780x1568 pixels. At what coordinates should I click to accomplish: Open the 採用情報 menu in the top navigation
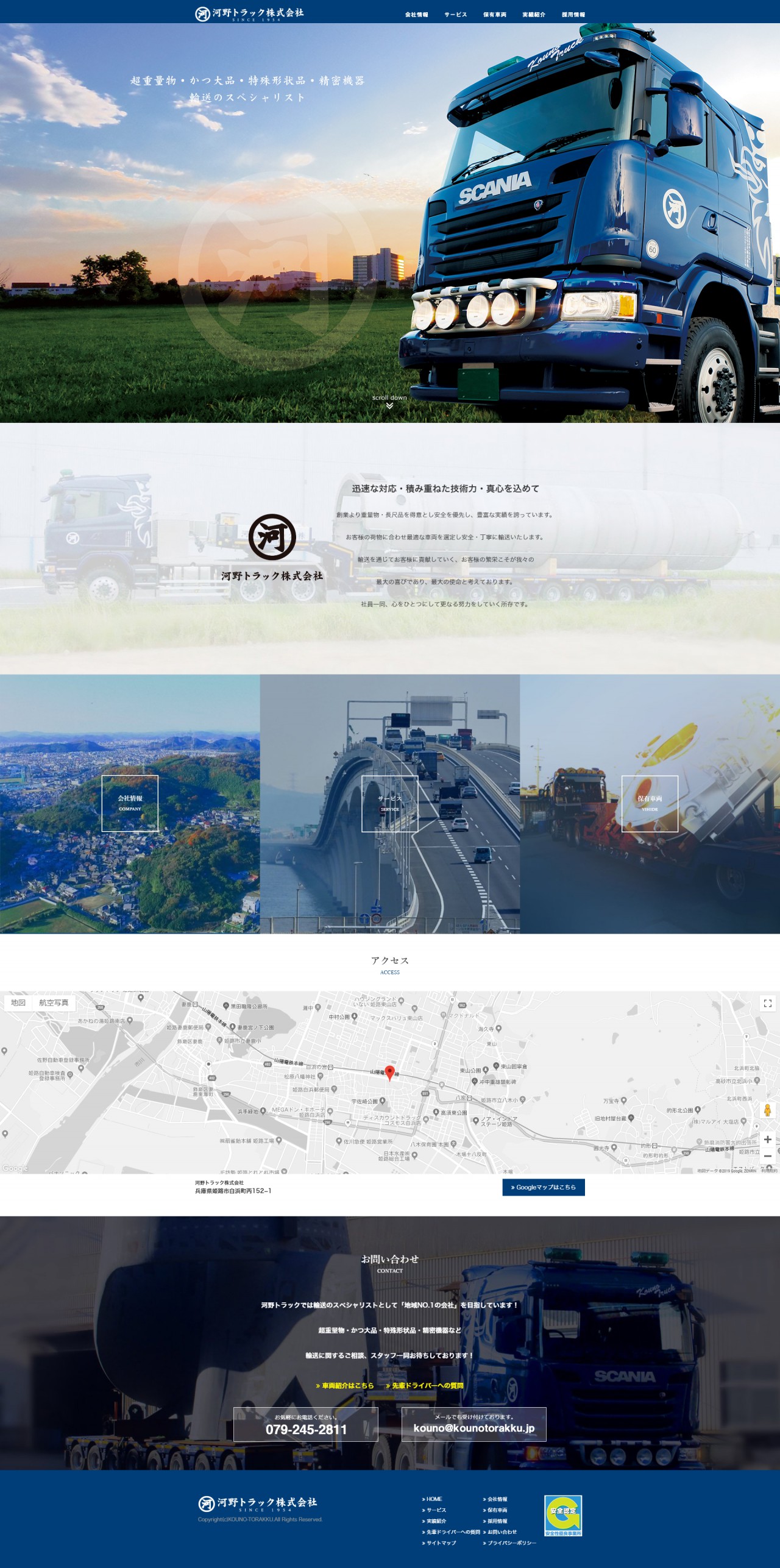coord(573,15)
